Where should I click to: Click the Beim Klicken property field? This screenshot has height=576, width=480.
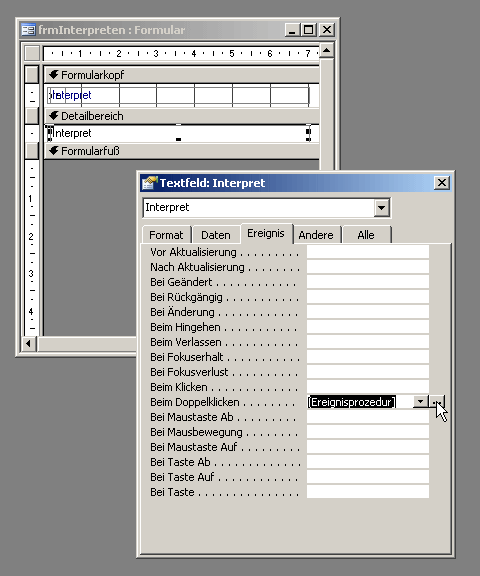click(x=368, y=387)
